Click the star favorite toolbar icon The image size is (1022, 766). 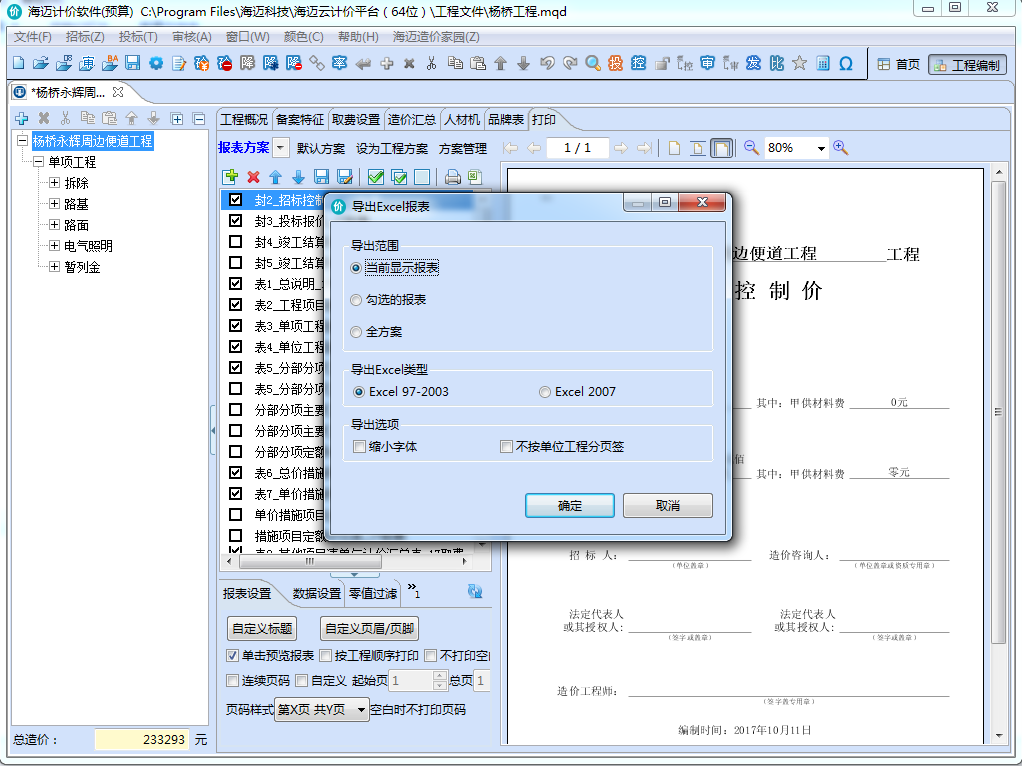799,63
